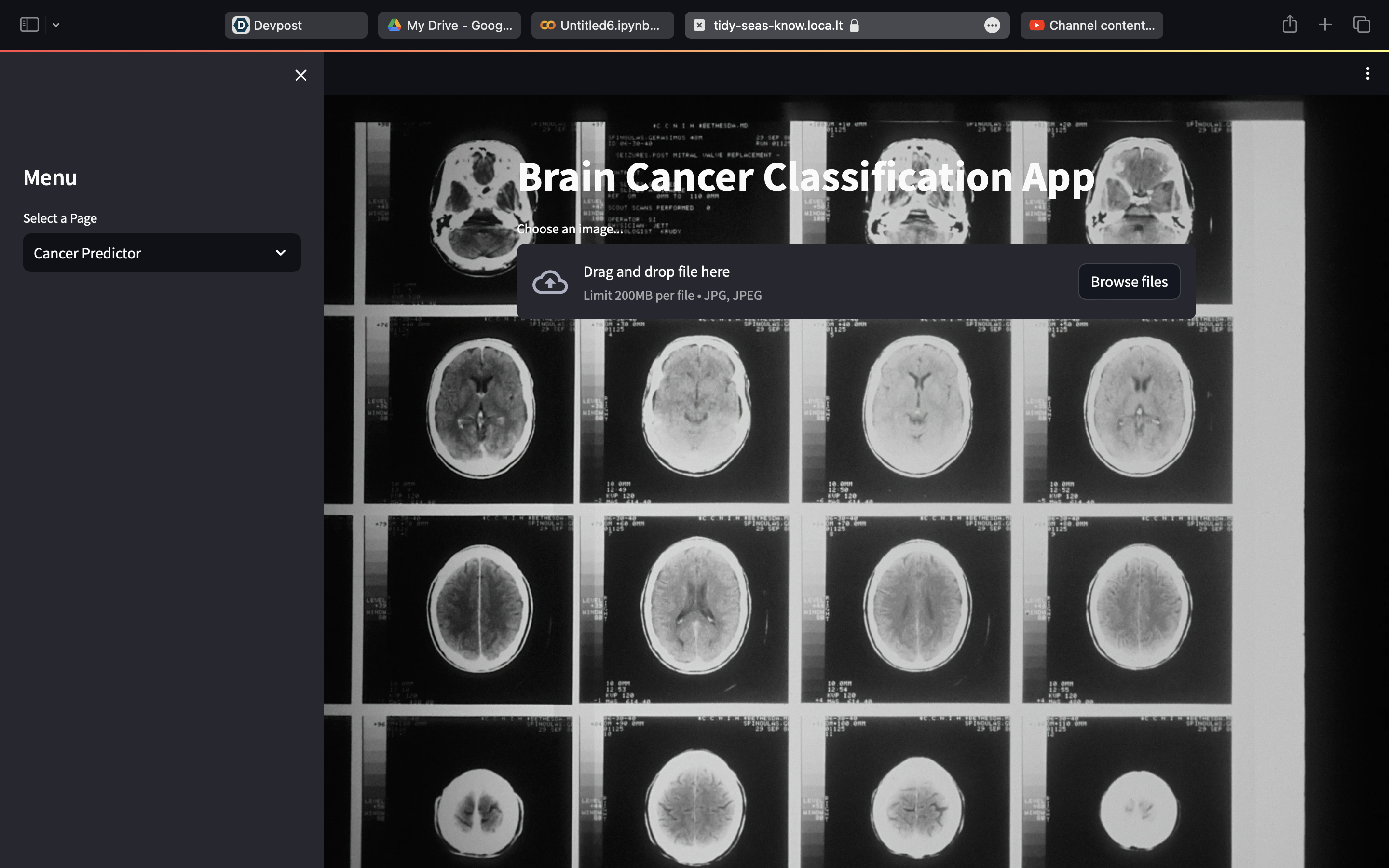The width and height of the screenshot is (1389, 868).
Task: Click the cloud upload icon
Action: coord(550,282)
